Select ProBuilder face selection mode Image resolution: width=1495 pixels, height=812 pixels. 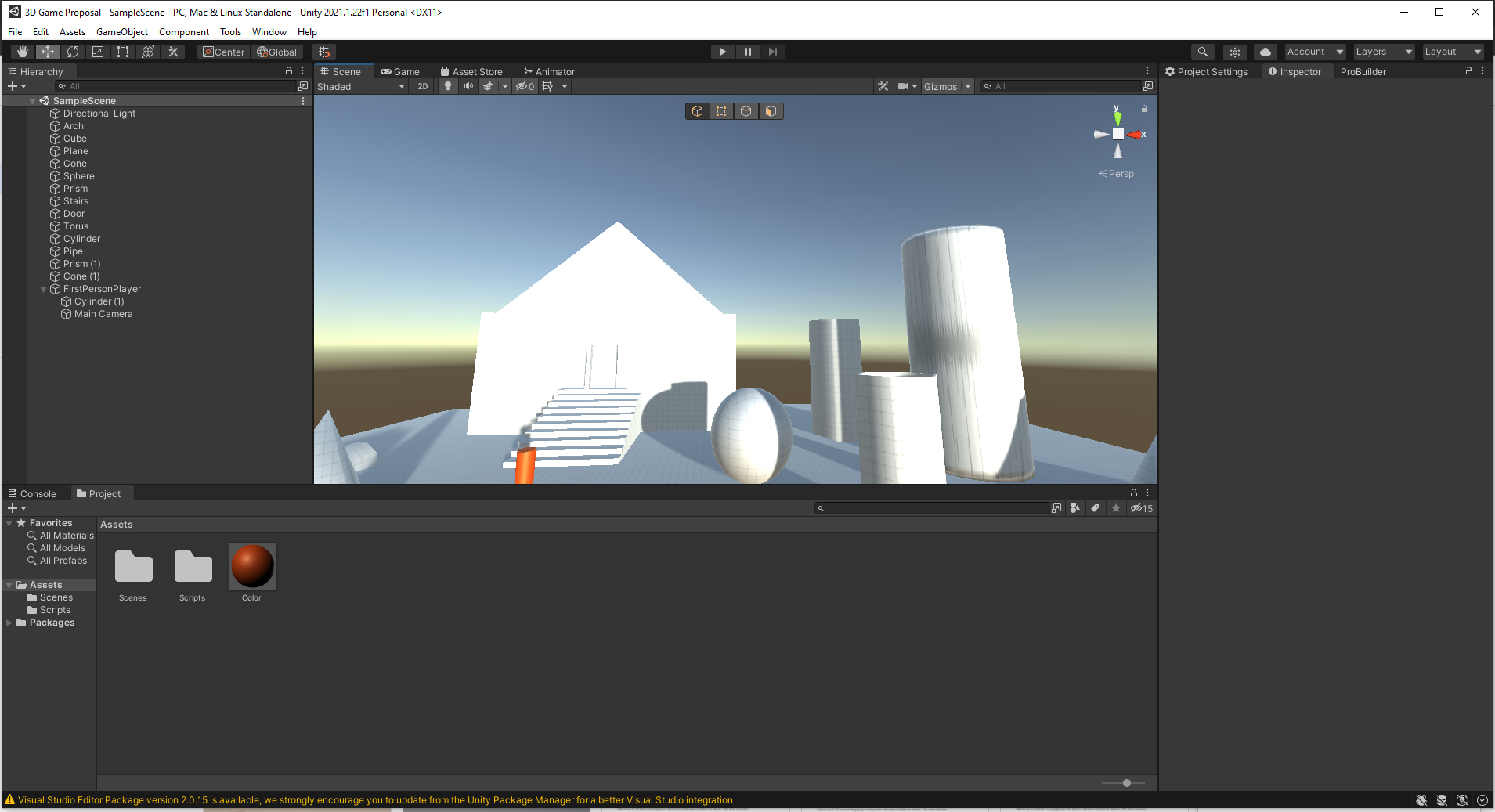[771, 111]
